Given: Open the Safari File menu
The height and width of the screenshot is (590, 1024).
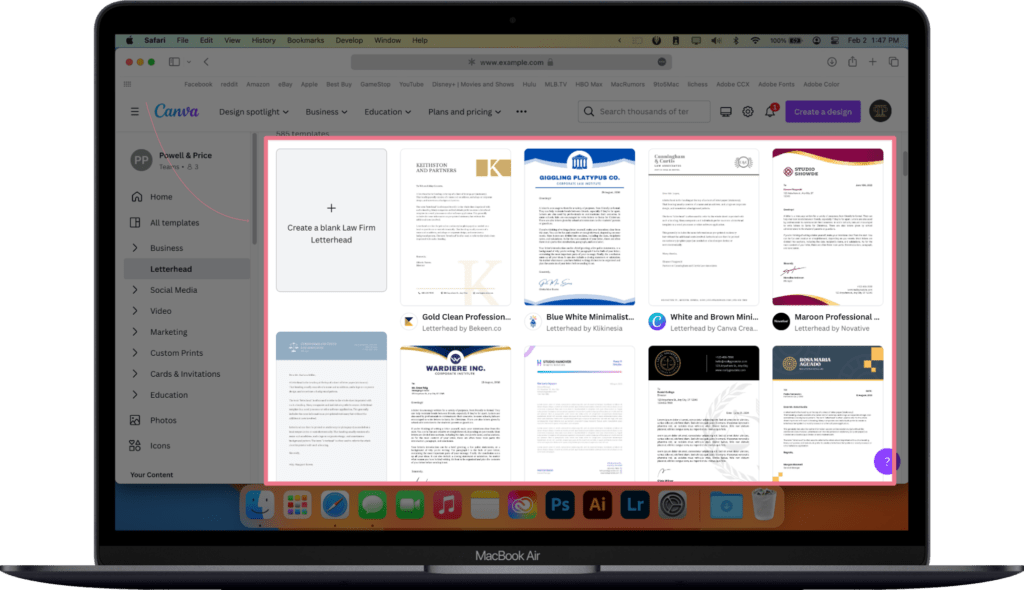Looking at the screenshot, I should 182,40.
